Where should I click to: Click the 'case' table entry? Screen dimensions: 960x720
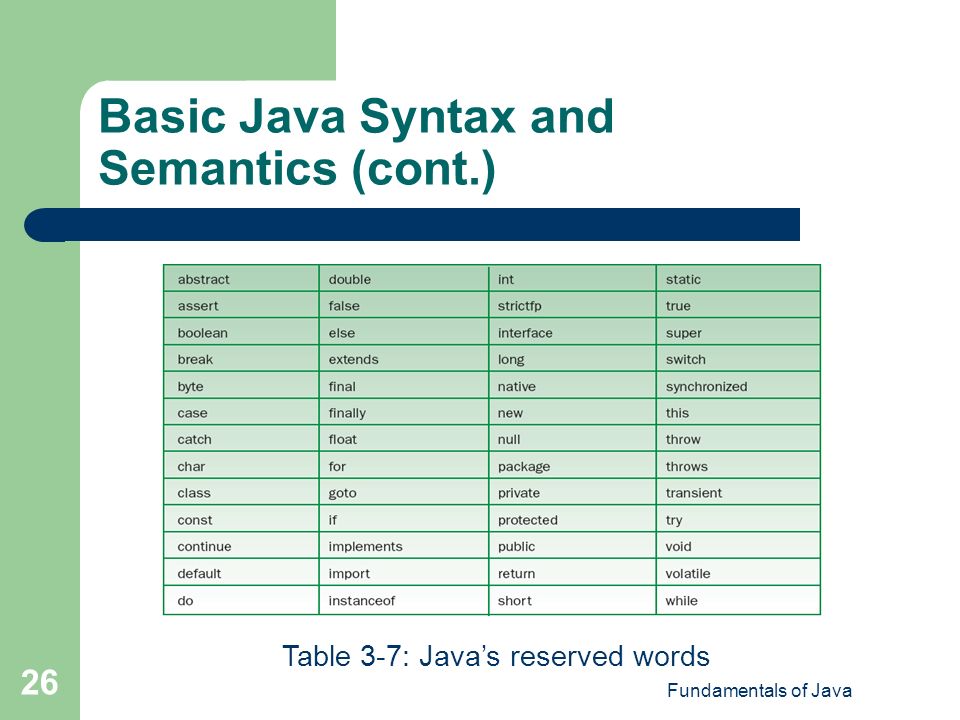point(241,413)
